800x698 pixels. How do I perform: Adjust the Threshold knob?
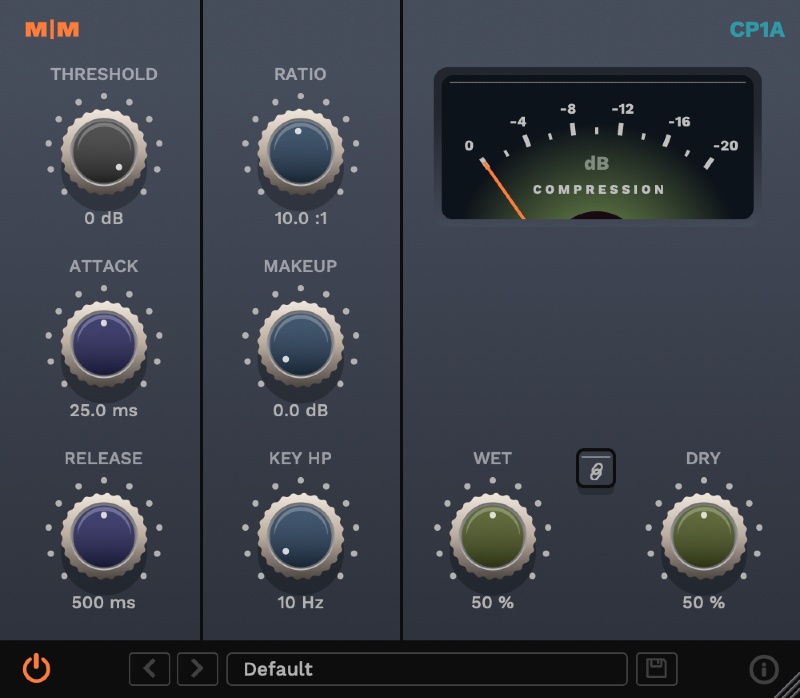click(103, 150)
